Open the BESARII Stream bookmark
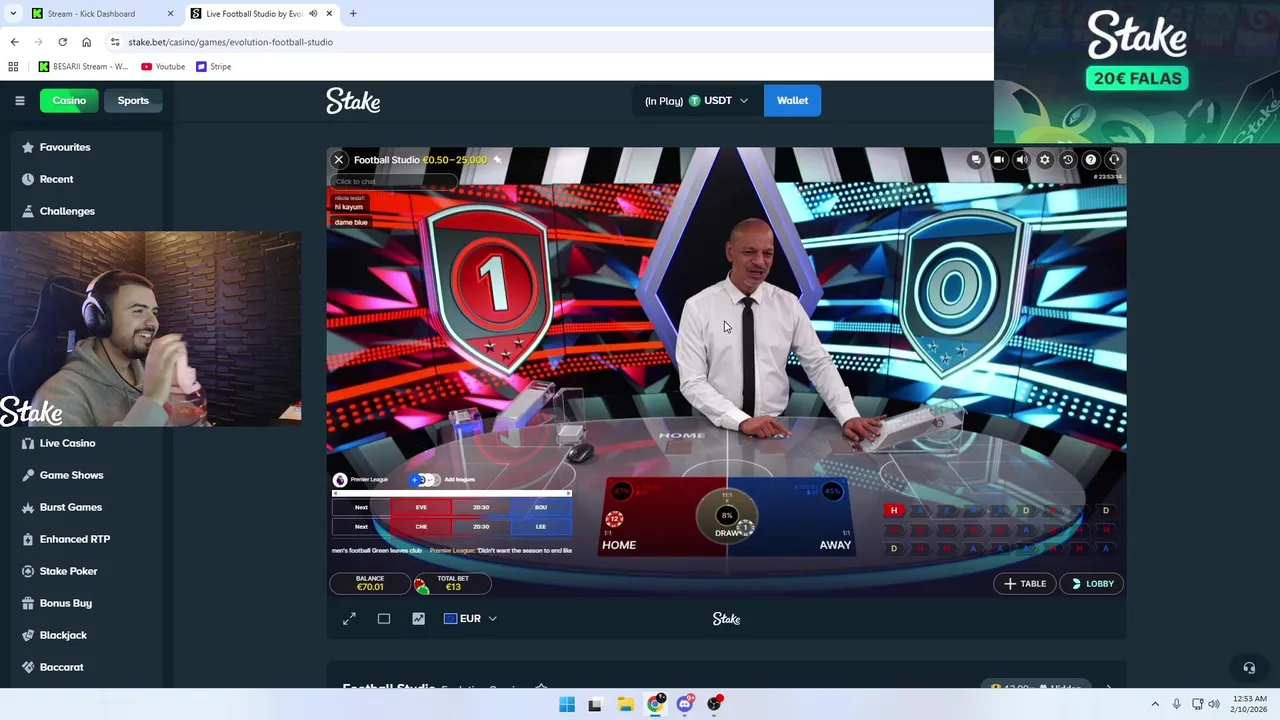The height and width of the screenshot is (720, 1280). coord(83,67)
